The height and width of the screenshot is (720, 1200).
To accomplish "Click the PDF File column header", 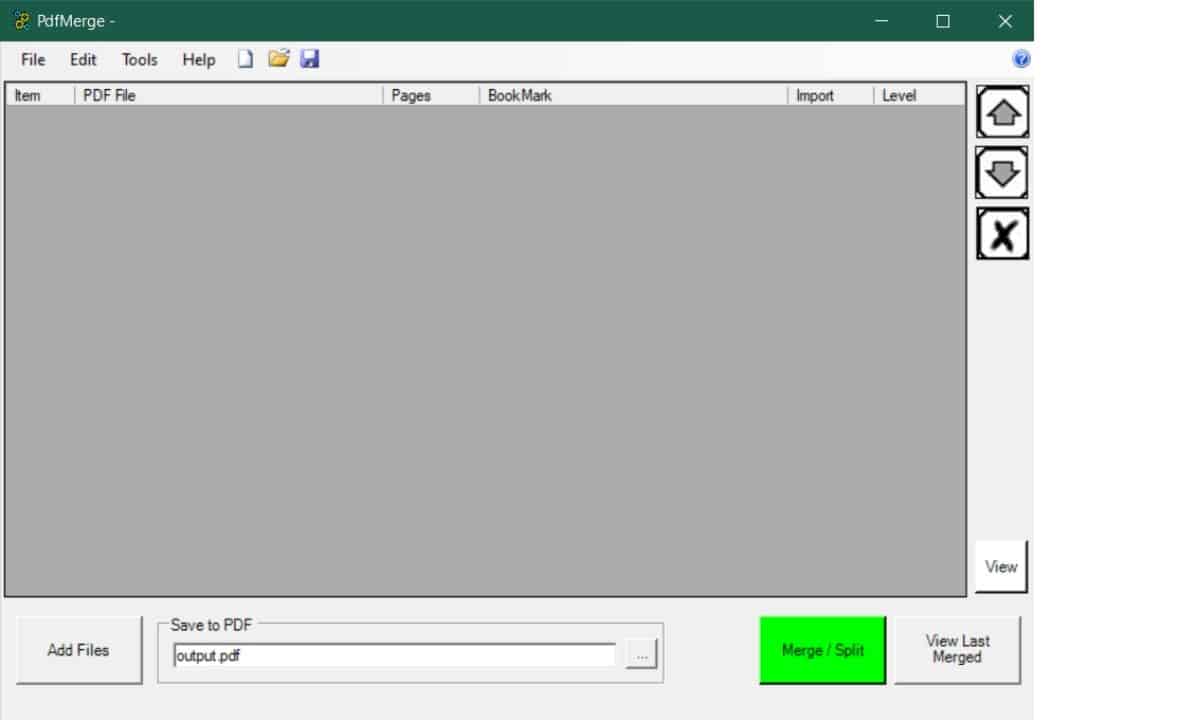I will pyautogui.click(x=228, y=96).
